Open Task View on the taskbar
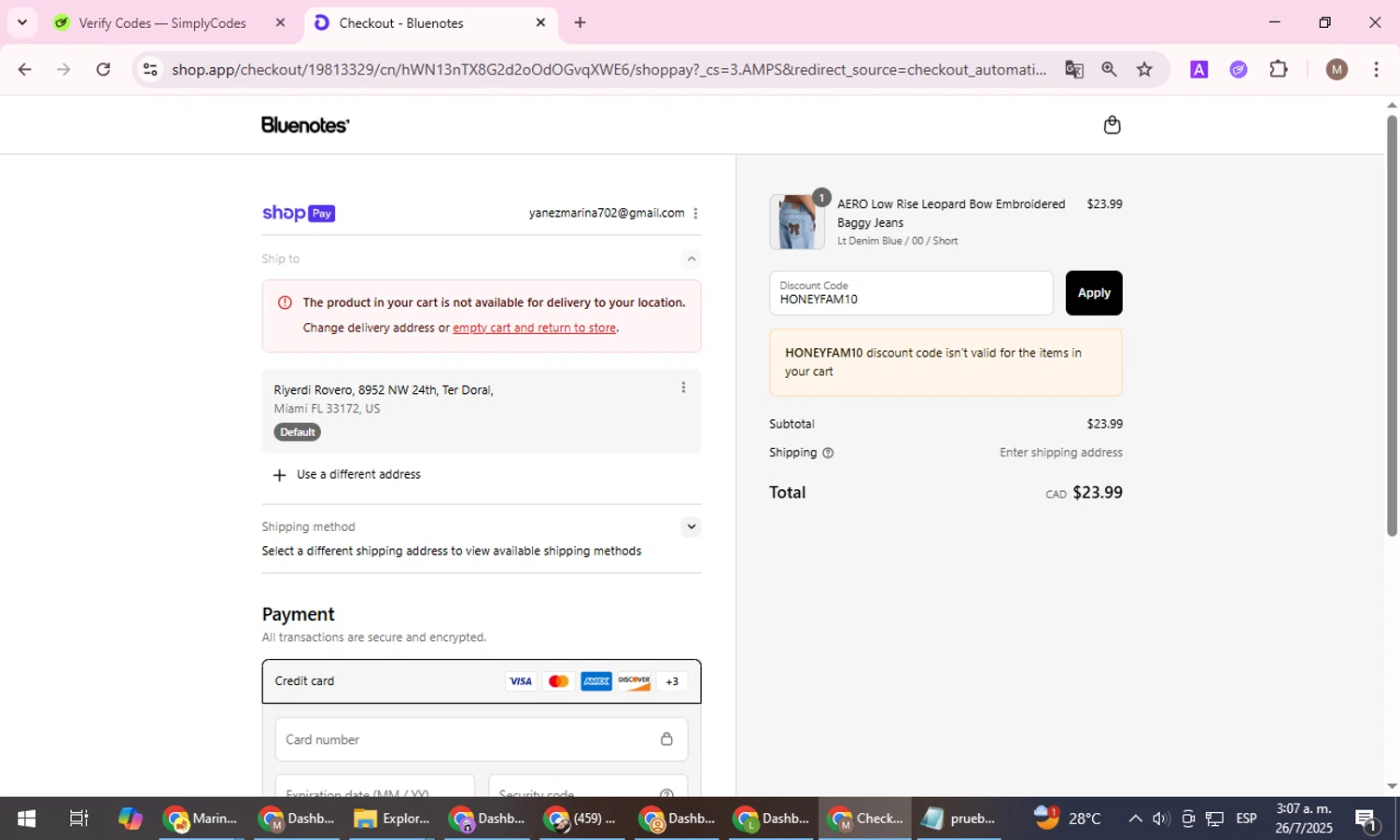 (x=79, y=819)
